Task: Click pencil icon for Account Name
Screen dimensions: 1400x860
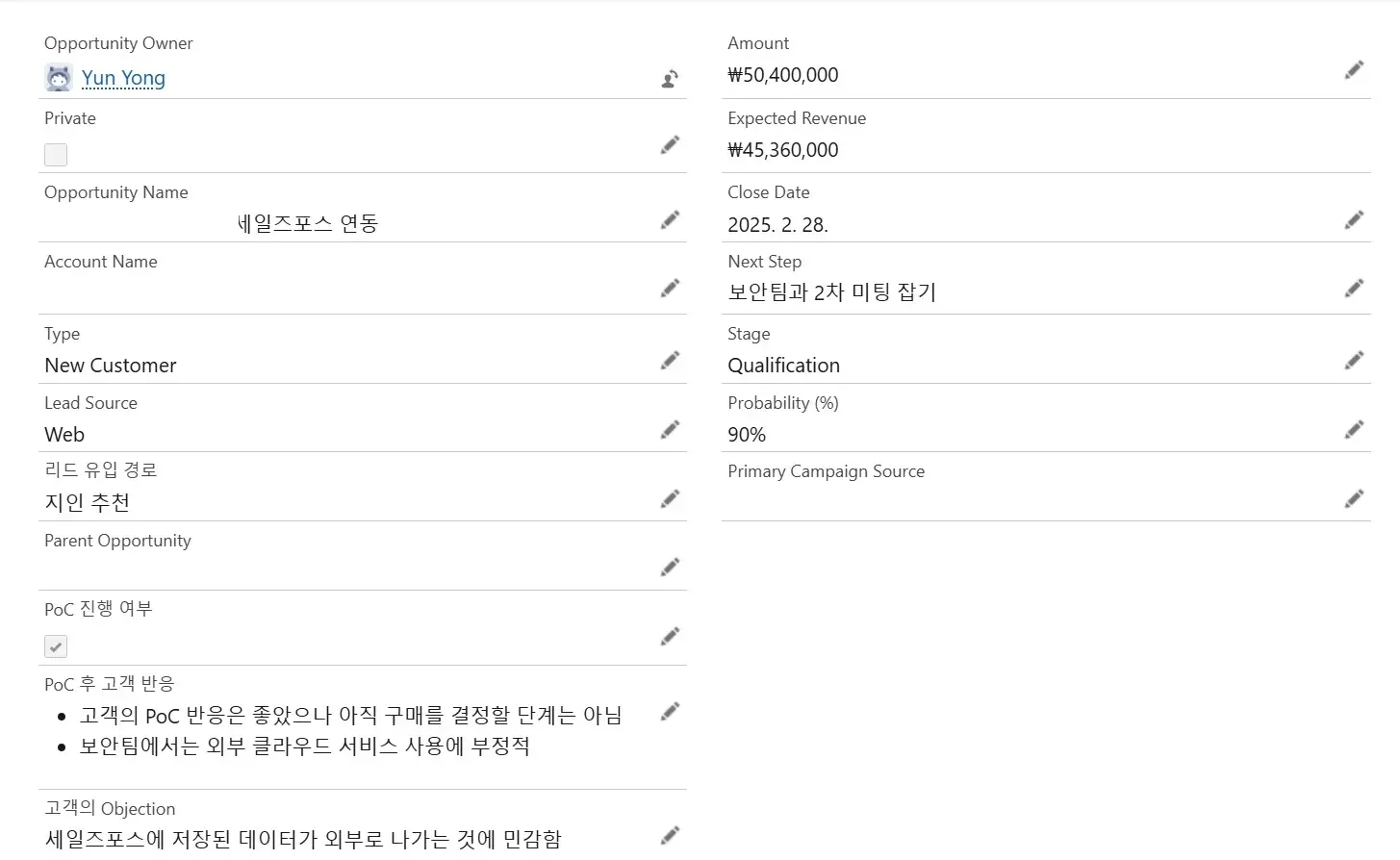Action: click(x=671, y=289)
